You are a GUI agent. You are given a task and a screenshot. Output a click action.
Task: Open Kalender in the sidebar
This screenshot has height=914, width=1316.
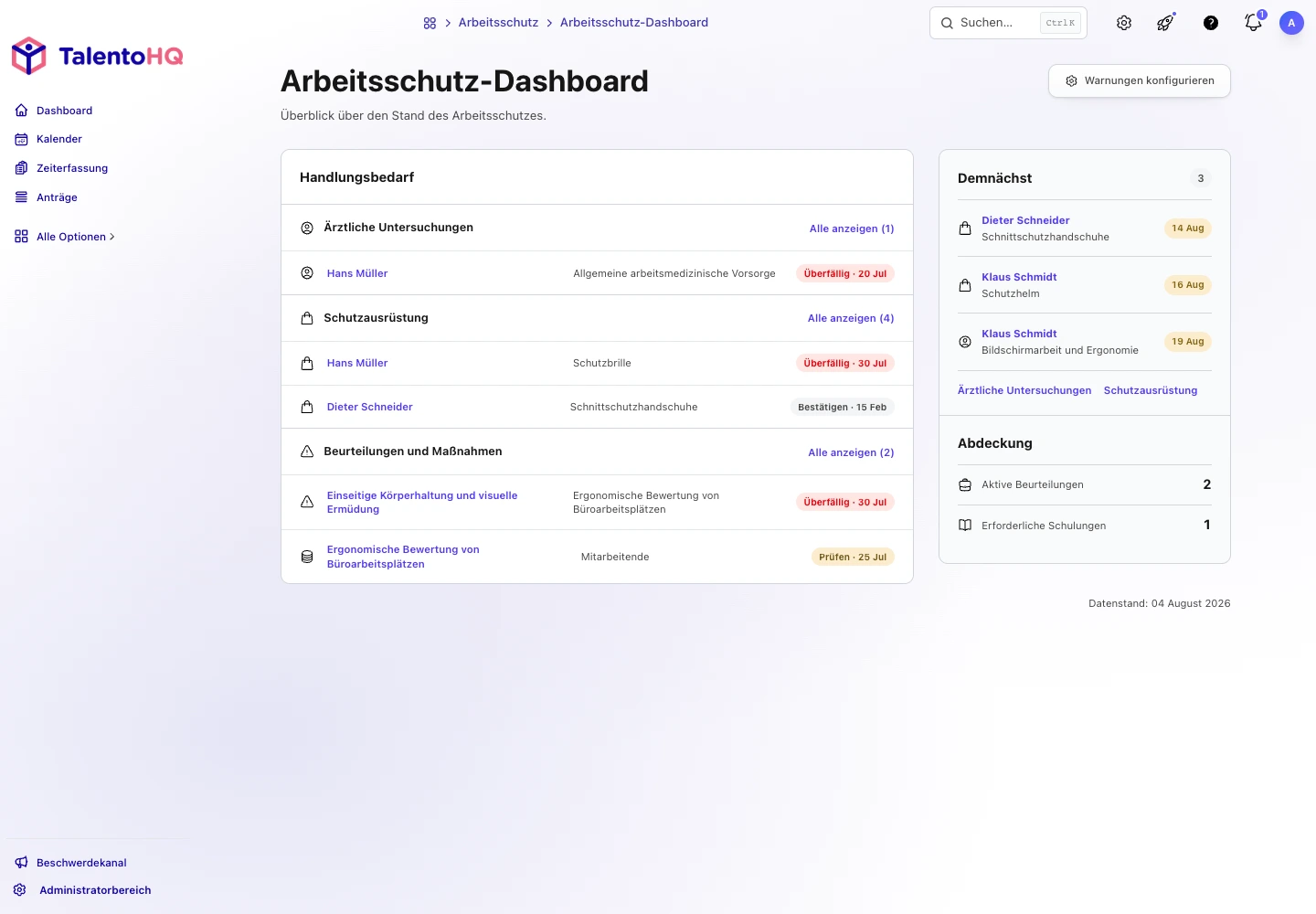point(59,139)
